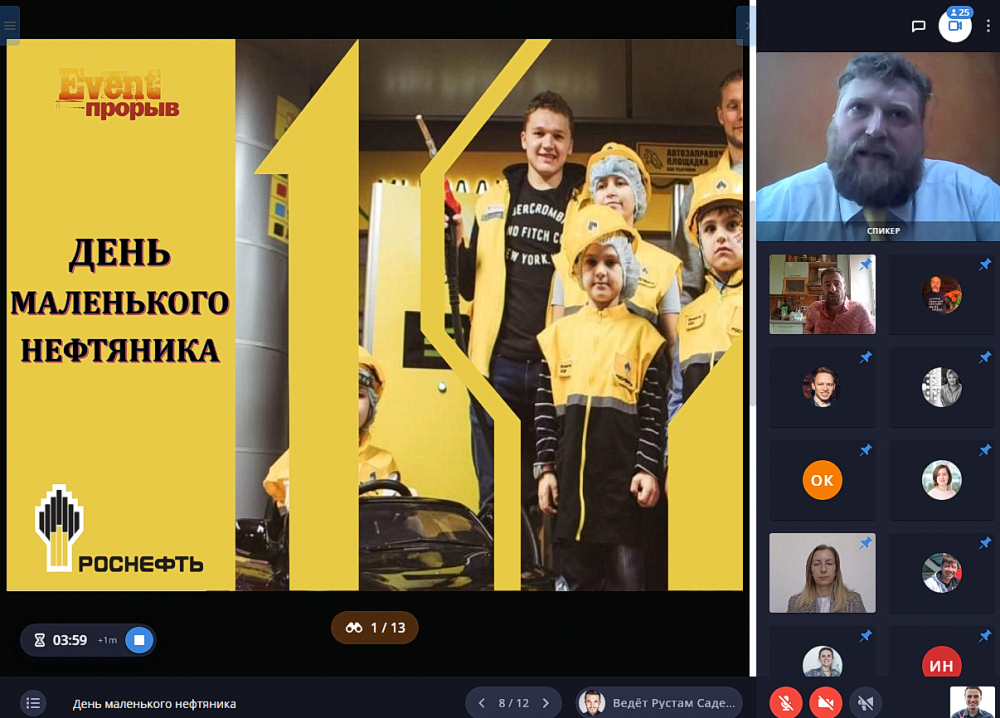The image size is (1000, 718).
Task: Open the chat panel icon
Action: [x=918, y=26]
